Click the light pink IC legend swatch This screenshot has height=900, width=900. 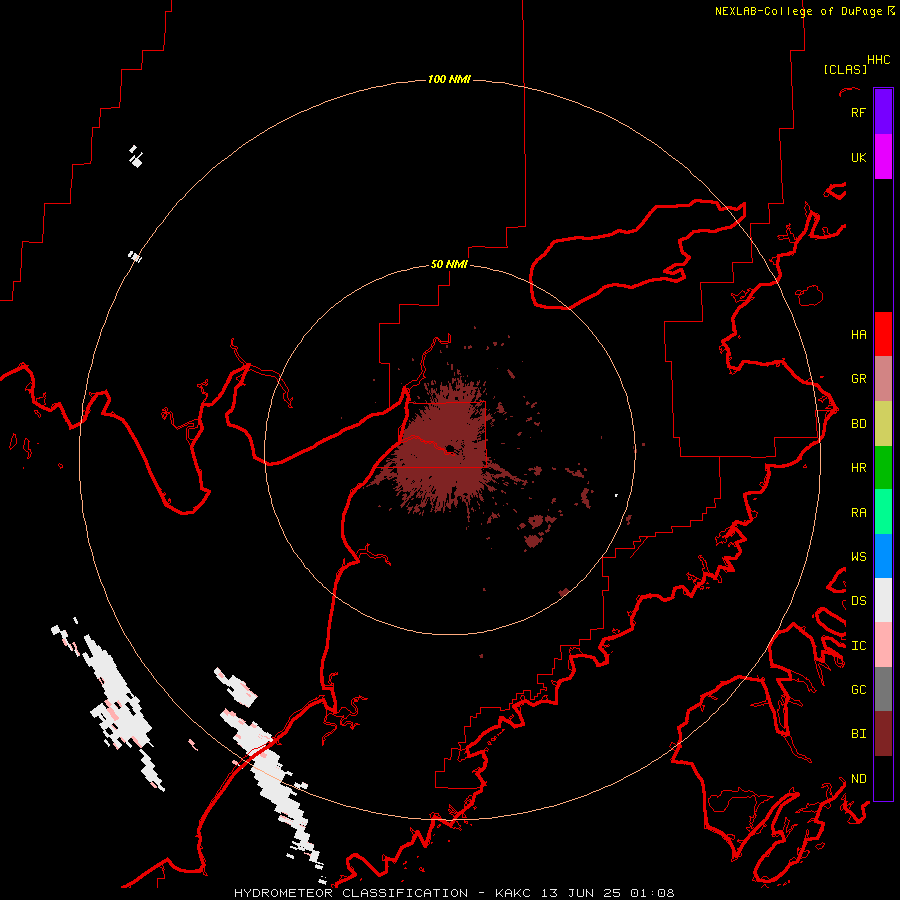click(x=883, y=645)
